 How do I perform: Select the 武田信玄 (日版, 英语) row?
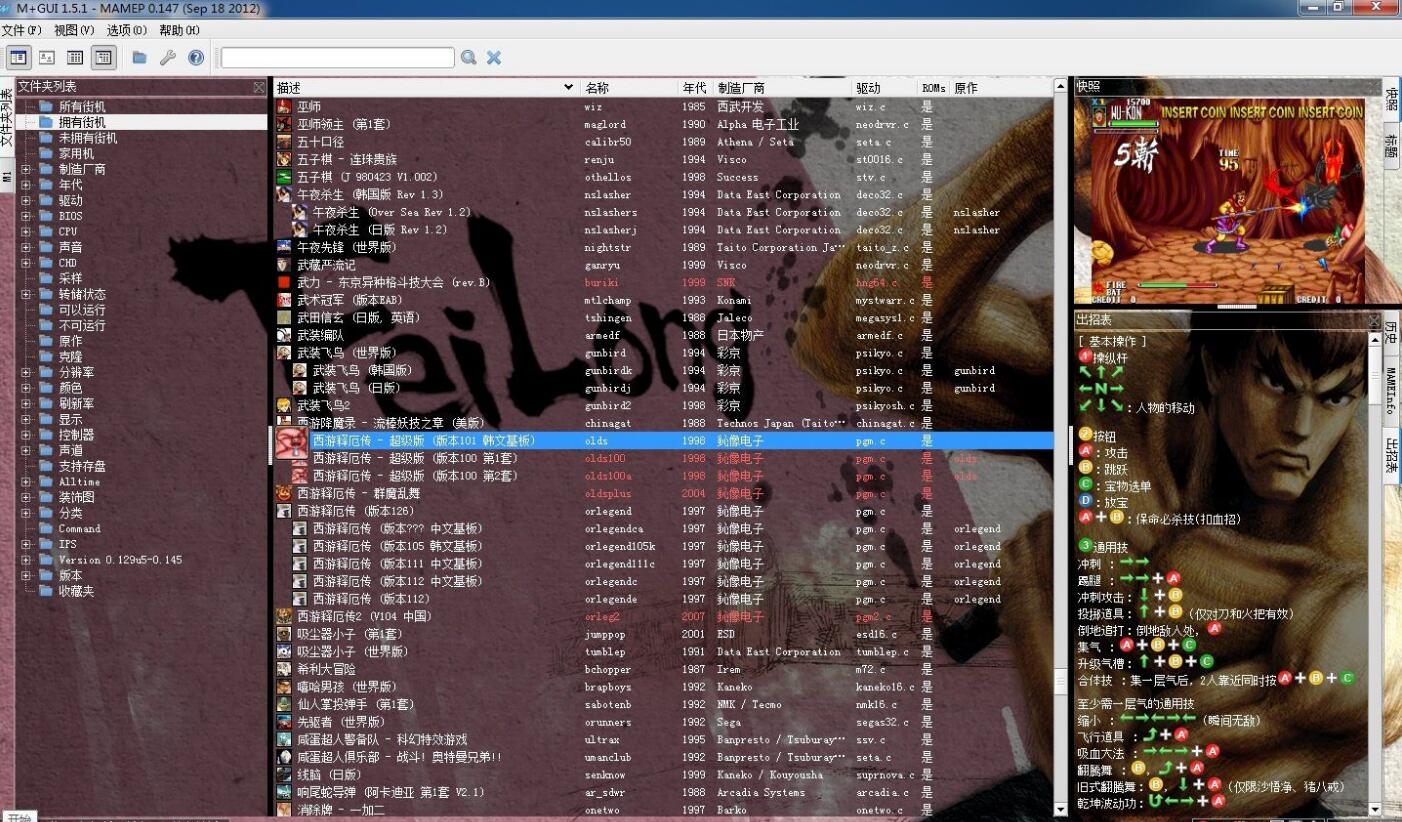[x=663, y=318]
